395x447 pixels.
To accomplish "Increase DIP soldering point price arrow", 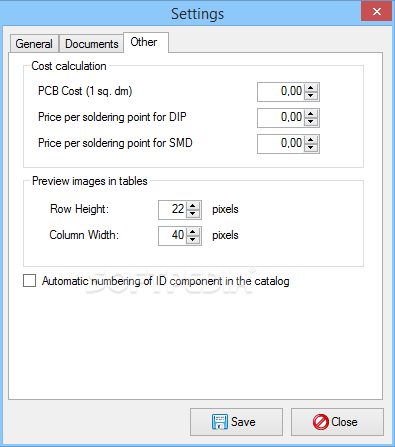I will pyautogui.click(x=311, y=114).
